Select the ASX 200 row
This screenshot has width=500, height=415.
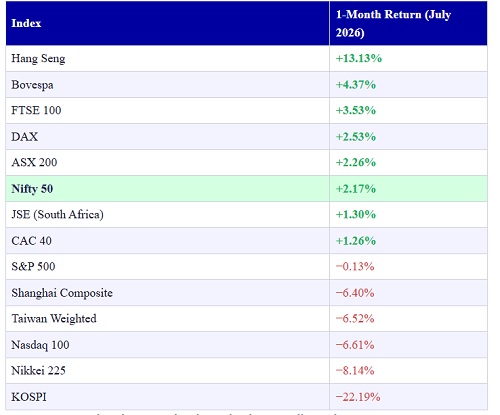pos(246,162)
